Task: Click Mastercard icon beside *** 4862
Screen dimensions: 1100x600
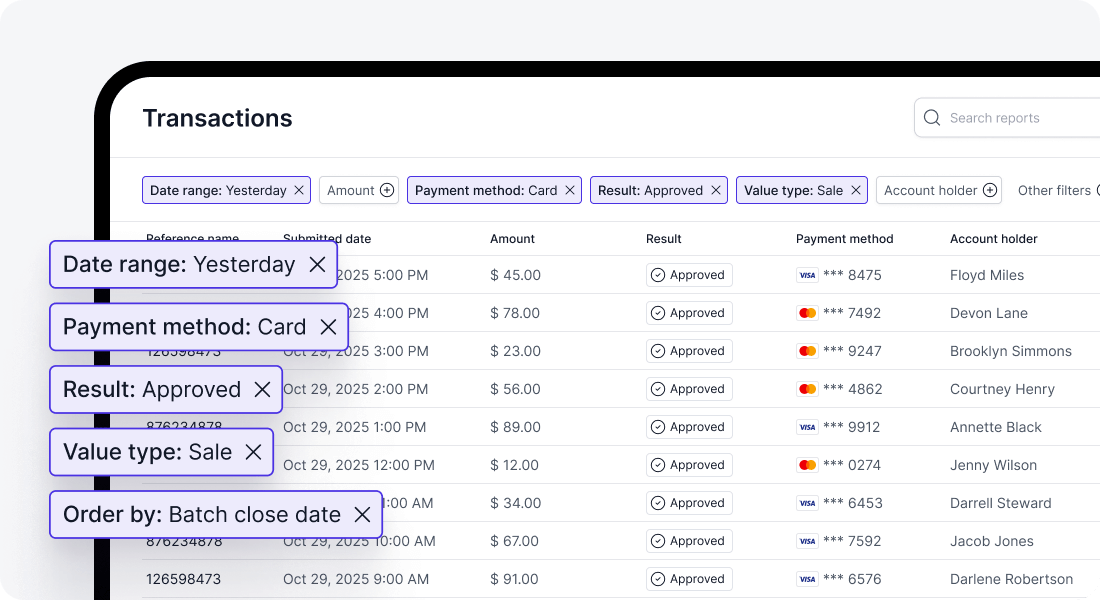Action: tap(807, 389)
